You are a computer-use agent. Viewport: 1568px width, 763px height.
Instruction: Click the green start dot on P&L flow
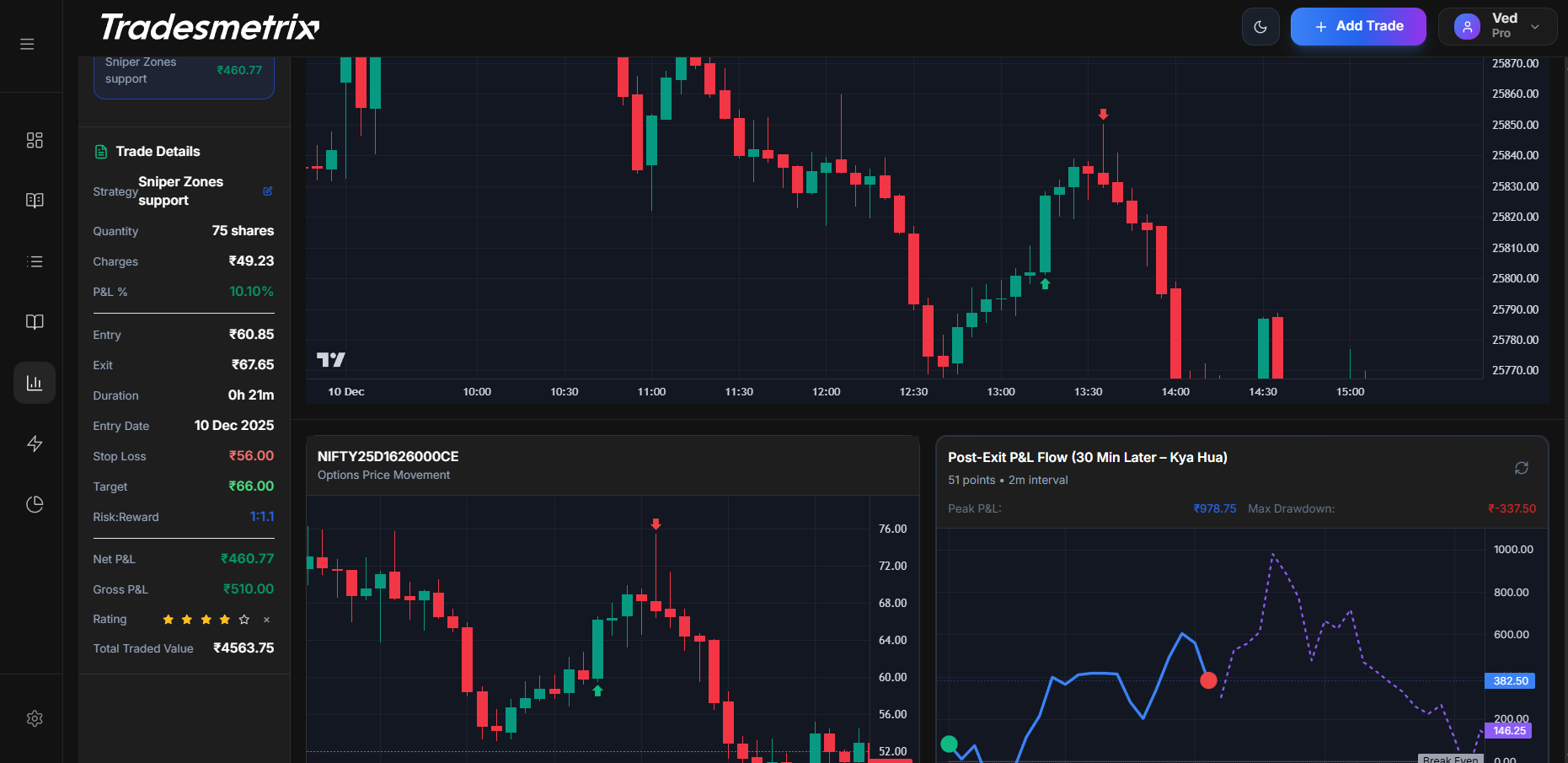click(x=950, y=744)
